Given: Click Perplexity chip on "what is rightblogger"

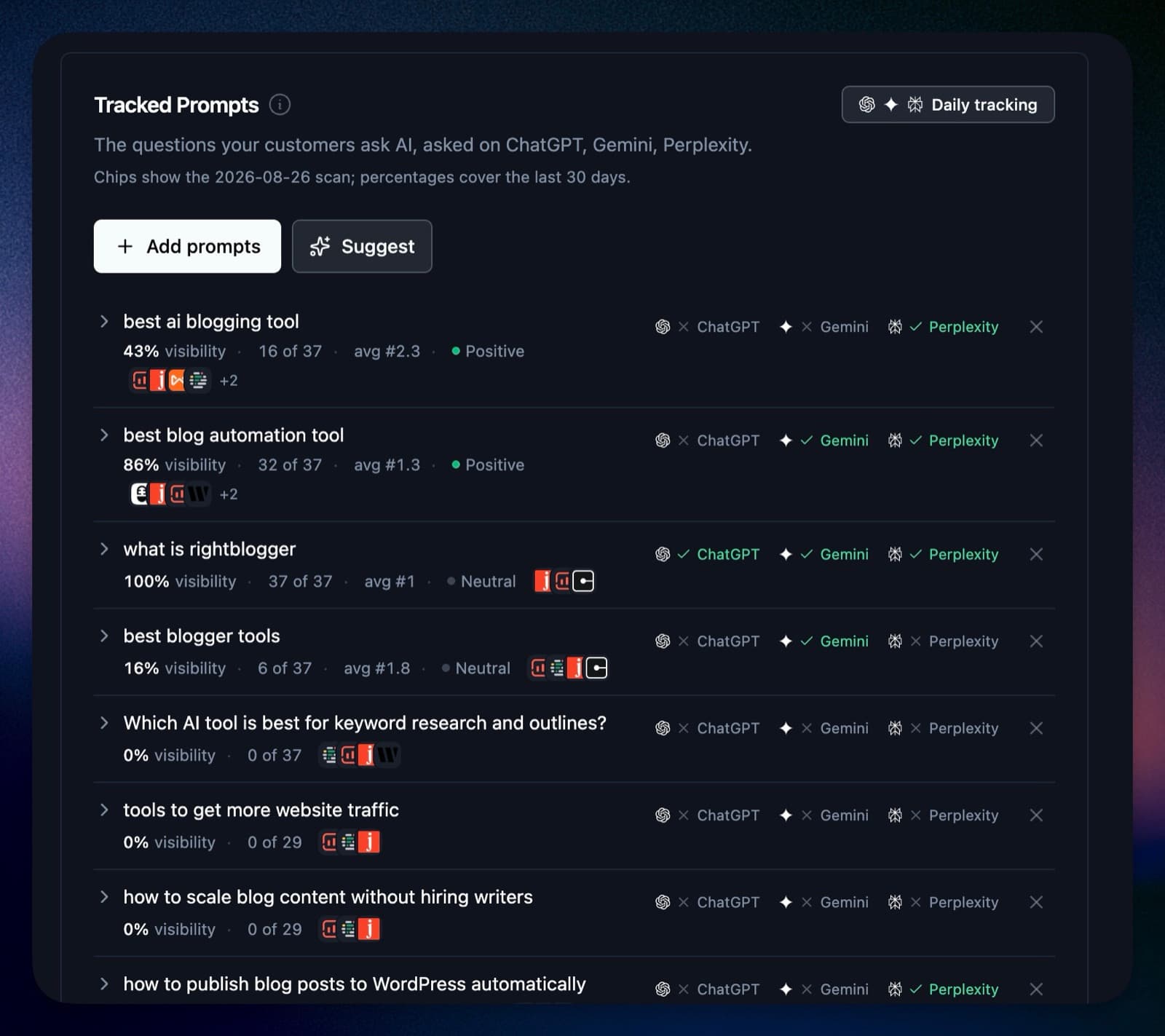Looking at the screenshot, I should [x=943, y=554].
